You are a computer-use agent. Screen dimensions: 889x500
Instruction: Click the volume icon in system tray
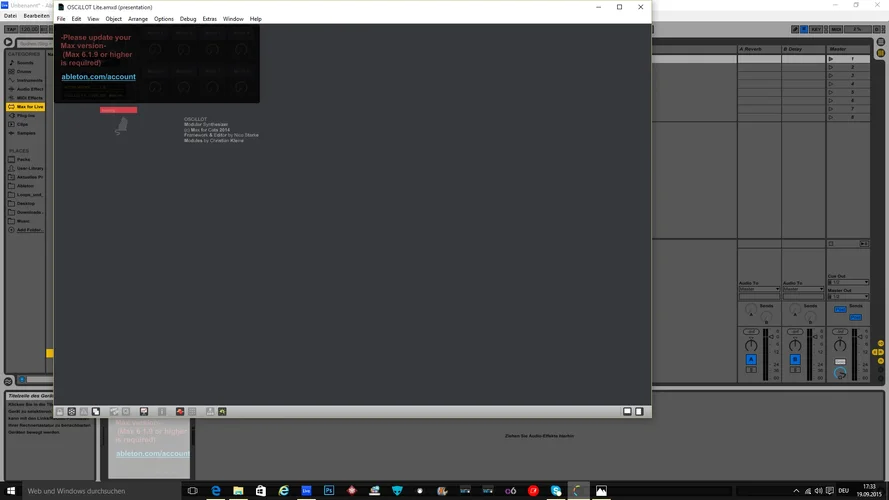pos(818,491)
